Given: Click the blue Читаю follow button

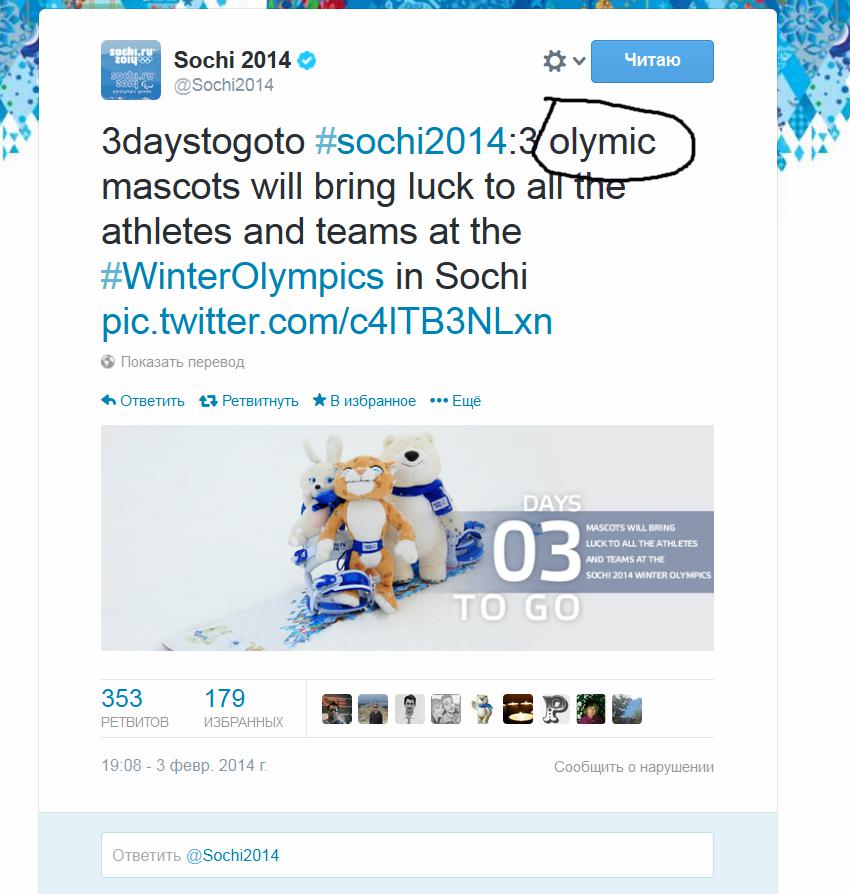Looking at the screenshot, I should [652, 61].
